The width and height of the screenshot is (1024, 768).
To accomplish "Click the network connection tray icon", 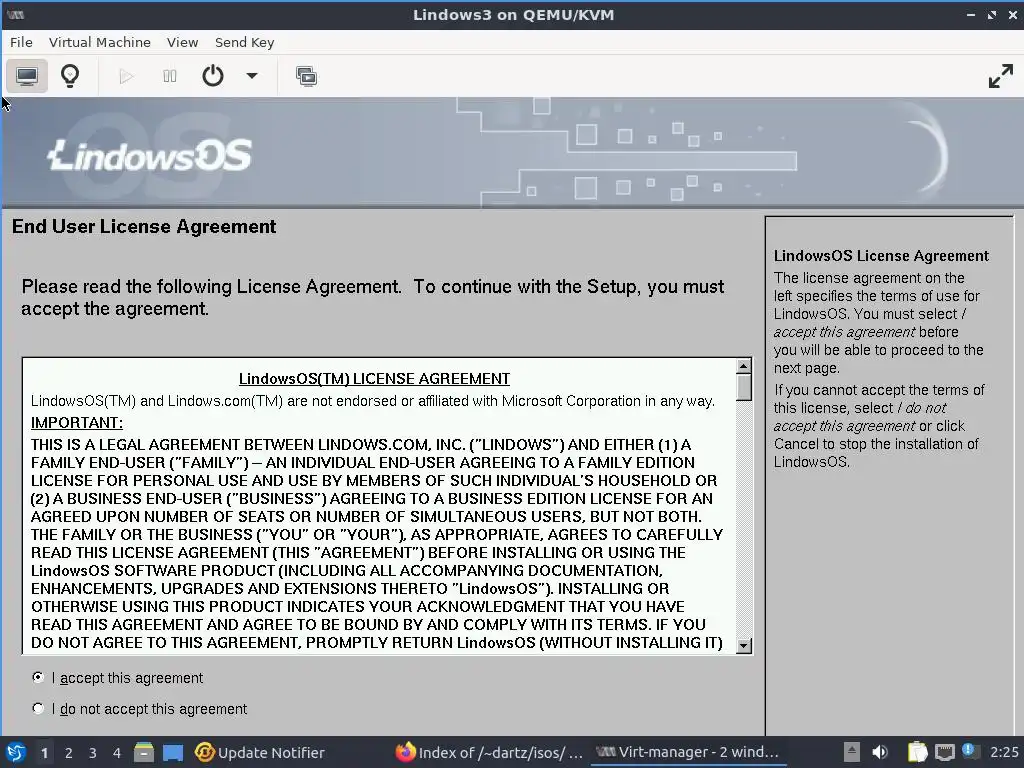I will pyautogui.click(x=944, y=752).
